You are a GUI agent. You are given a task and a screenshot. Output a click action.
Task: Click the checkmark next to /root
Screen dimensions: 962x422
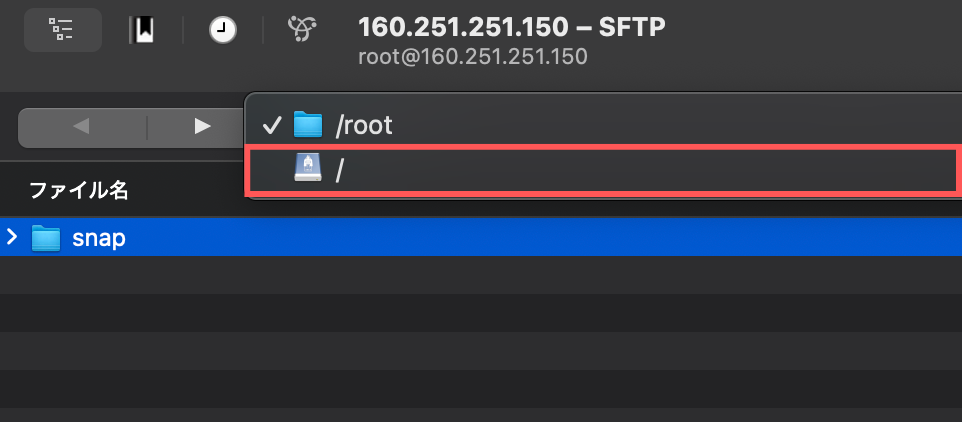(x=270, y=125)
